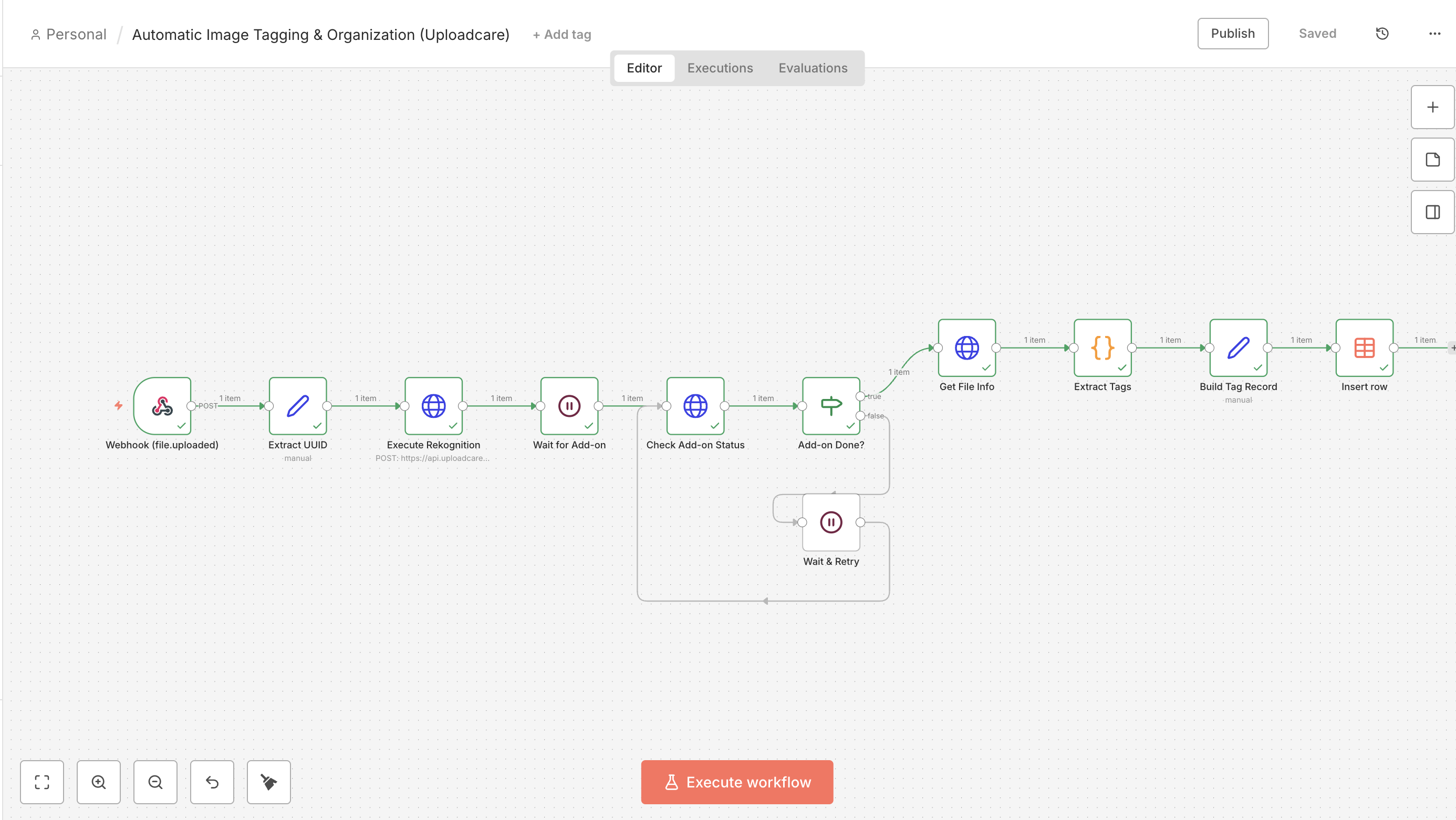Click the workflow title to rename
Image resolution: width=1456 pixels, height=820 pixels.
coord(320,35)
